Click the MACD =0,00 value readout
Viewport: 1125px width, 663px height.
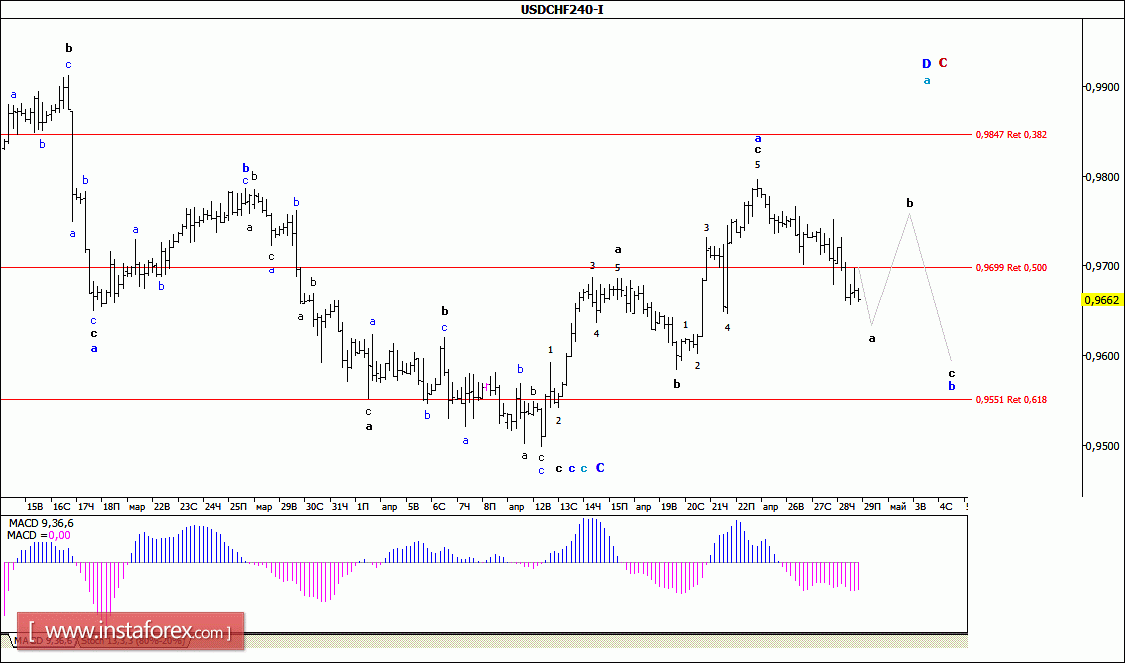(x=39, y=535)
